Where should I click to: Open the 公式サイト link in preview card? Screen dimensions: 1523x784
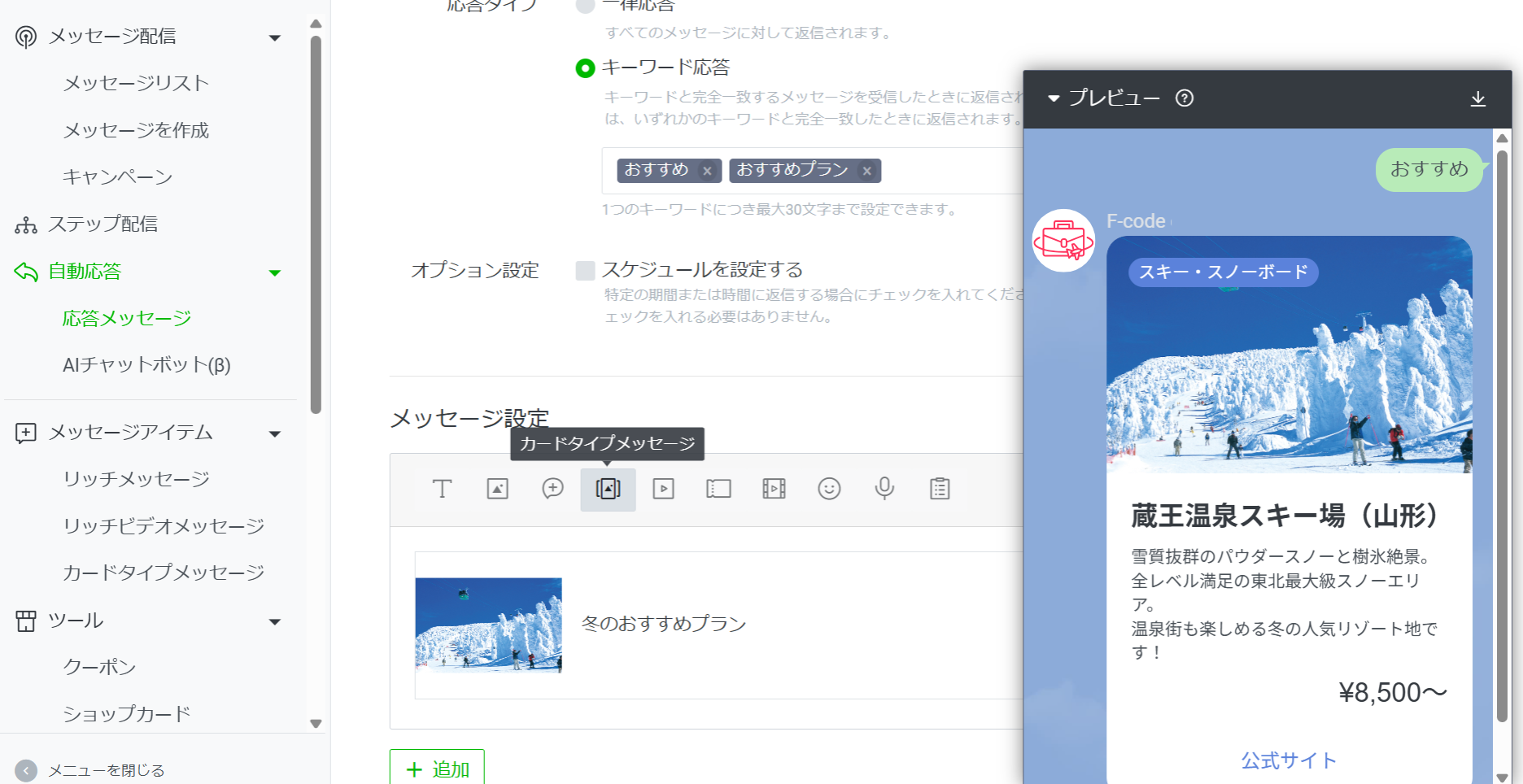click(1289, 760)
